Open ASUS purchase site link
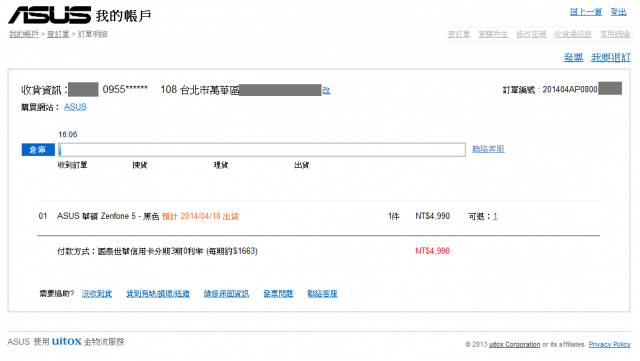The image size is (640, 361). (x=75, y=107)
